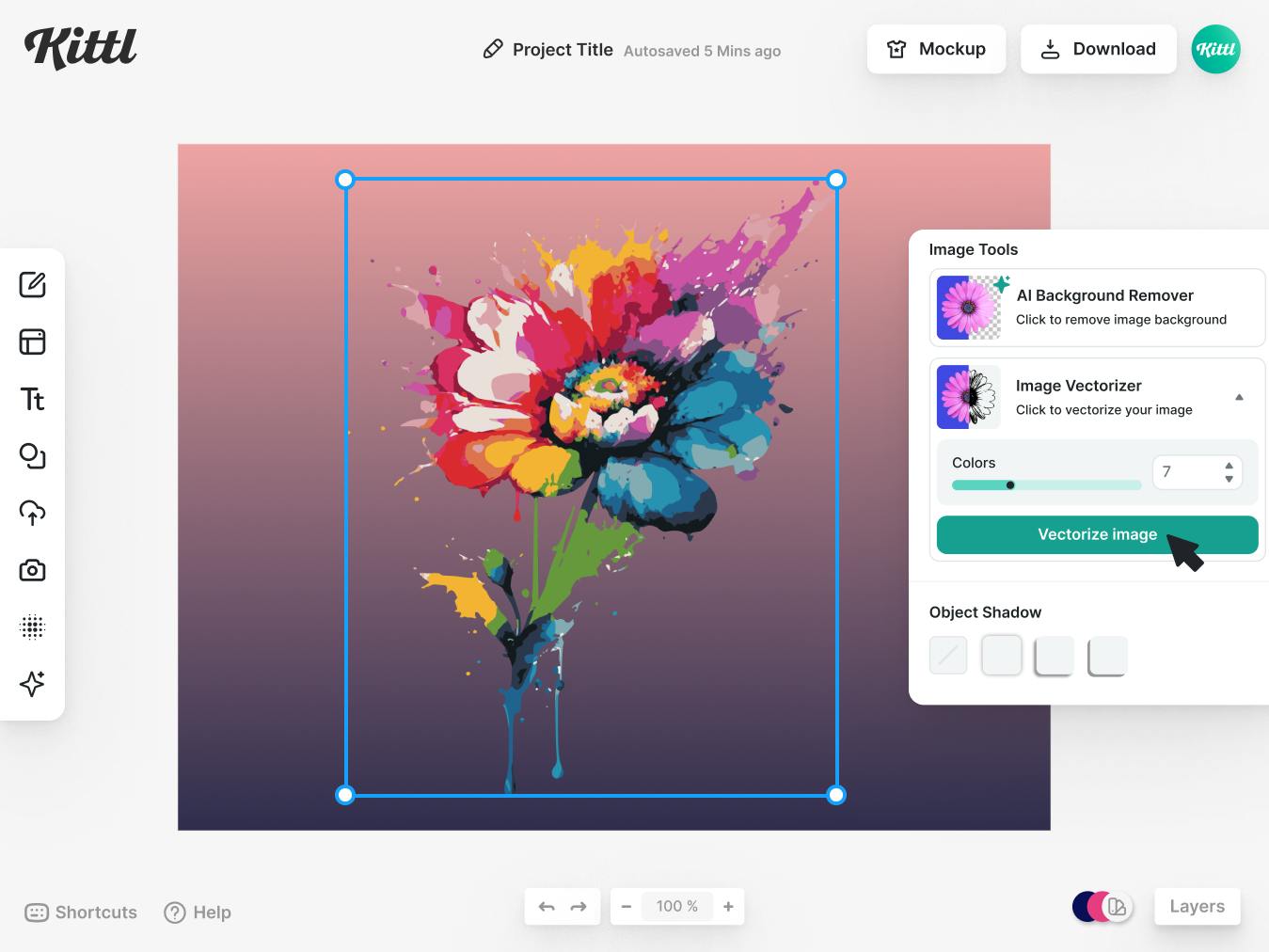Click AI Background Remover option
Image resolution: width=1269 pixels, height=952 pixels.
[x=1097, y=308]
